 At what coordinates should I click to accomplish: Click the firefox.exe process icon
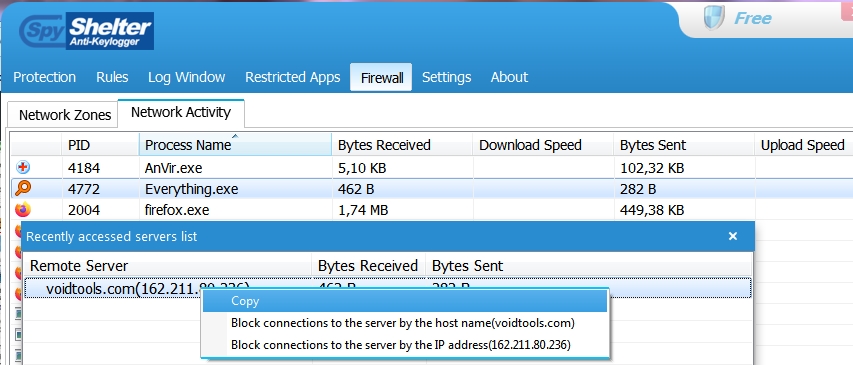point(23,209)
